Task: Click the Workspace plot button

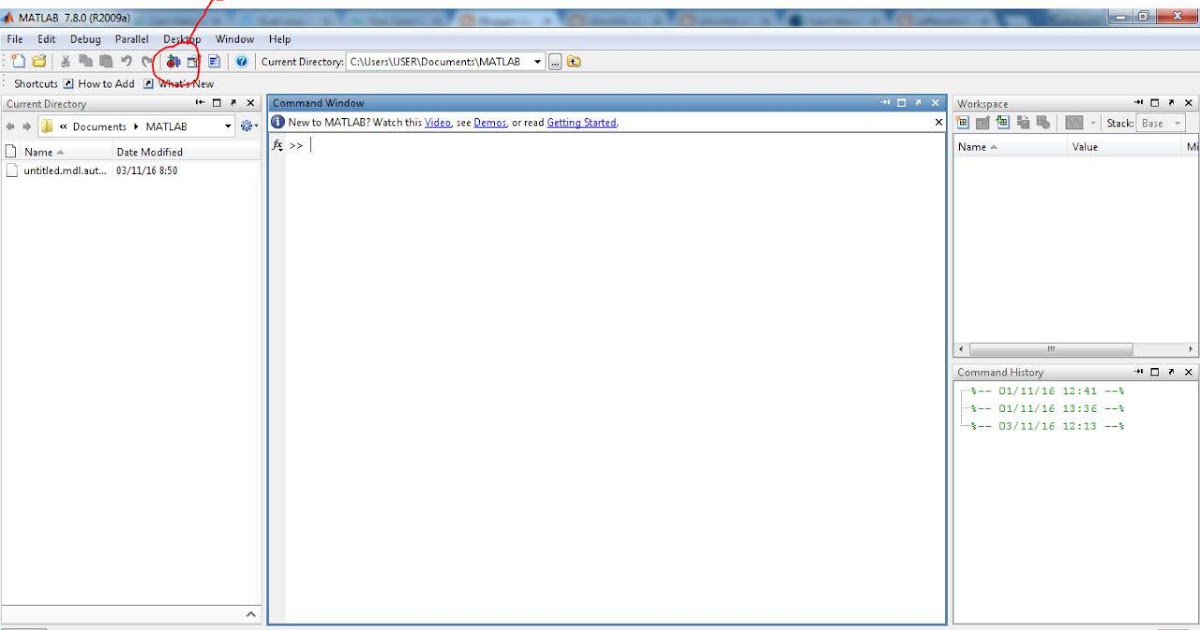Action: coord(1074,123)
